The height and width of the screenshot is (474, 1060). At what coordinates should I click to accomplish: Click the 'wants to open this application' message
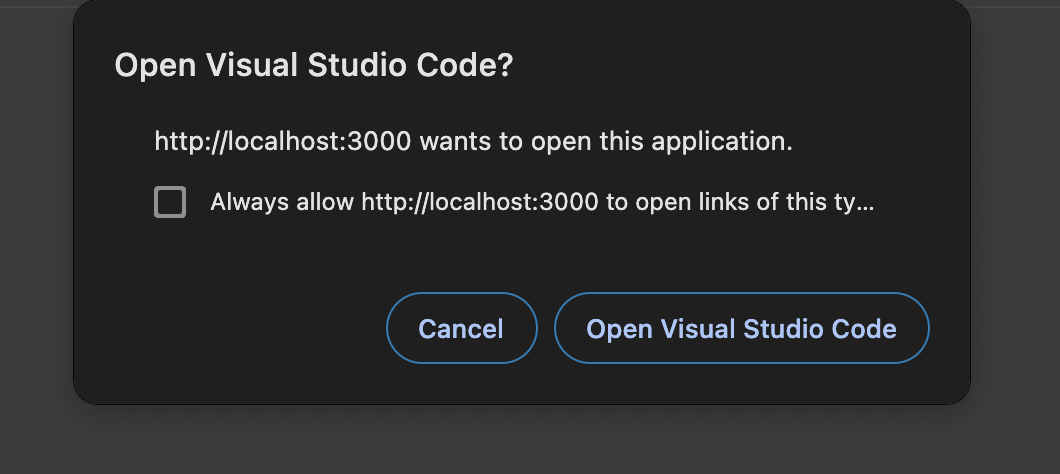605,141
